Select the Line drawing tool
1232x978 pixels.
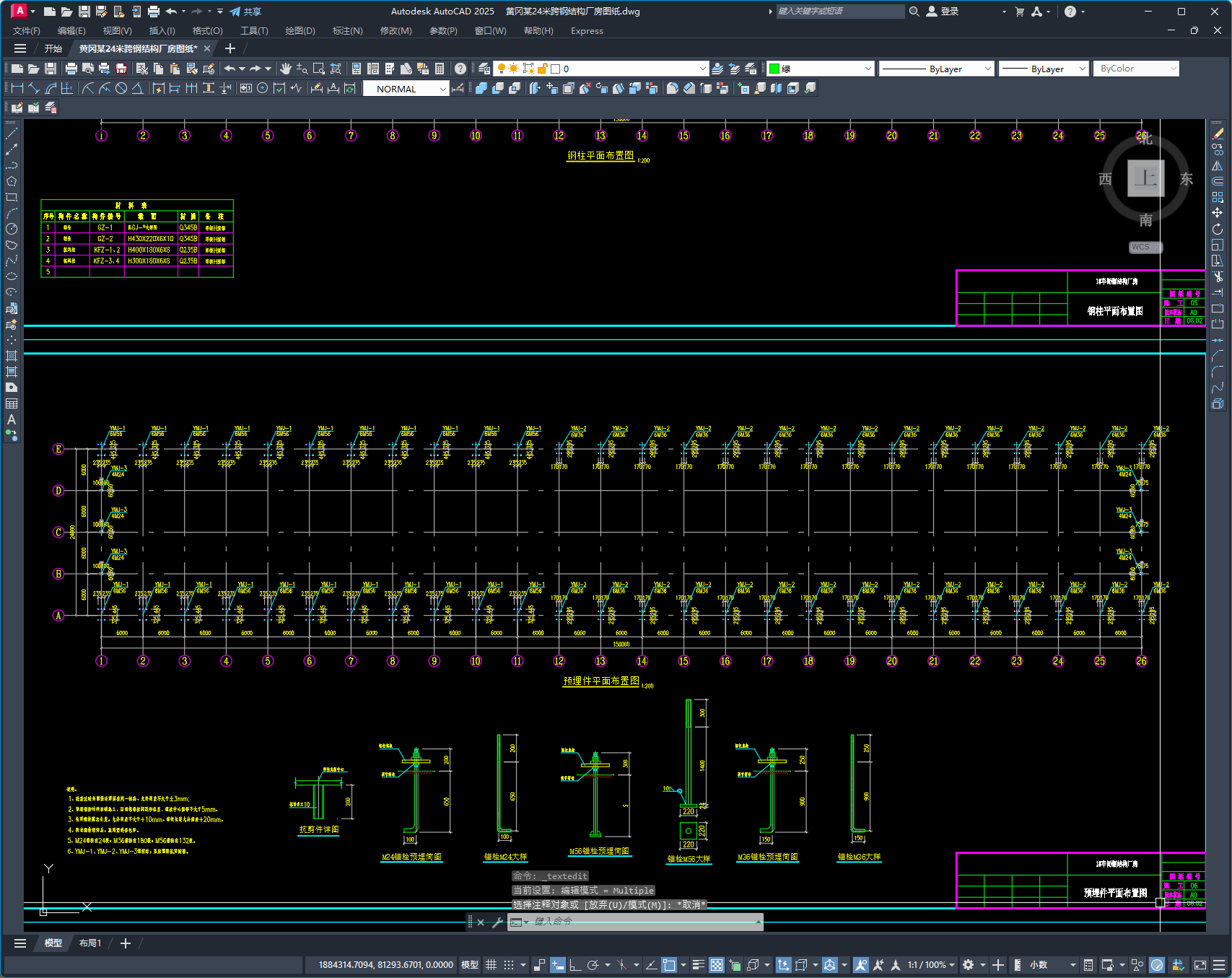coord(12,134)
